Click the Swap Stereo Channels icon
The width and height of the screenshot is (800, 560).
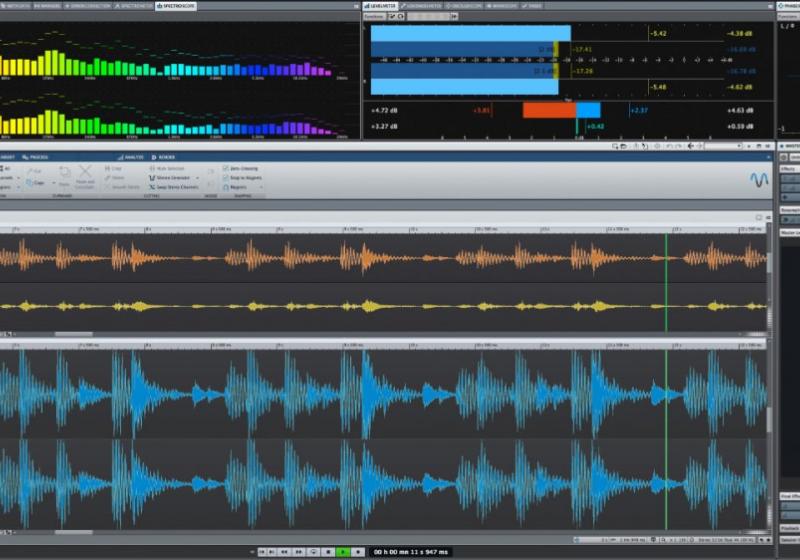click(x=152, y=187)
